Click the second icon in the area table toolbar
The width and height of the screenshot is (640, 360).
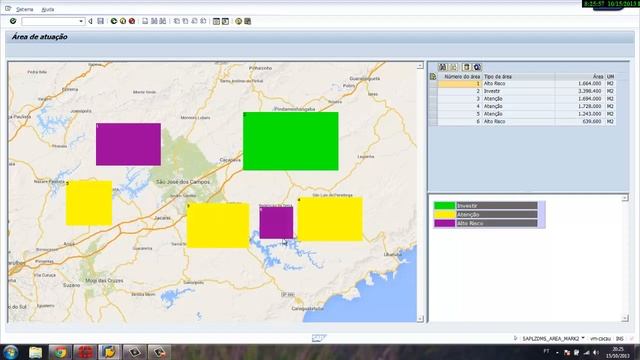point(453,67)
